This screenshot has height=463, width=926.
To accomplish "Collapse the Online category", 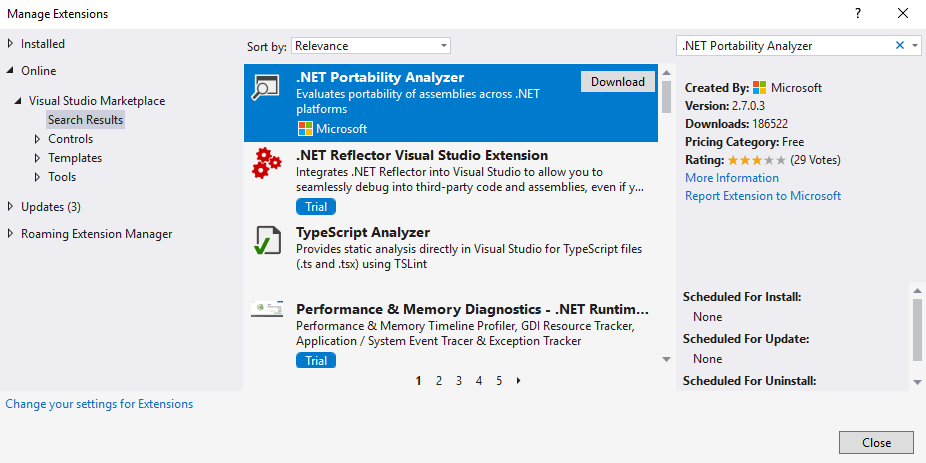I will pyautogui.click(x=10, y=71).
